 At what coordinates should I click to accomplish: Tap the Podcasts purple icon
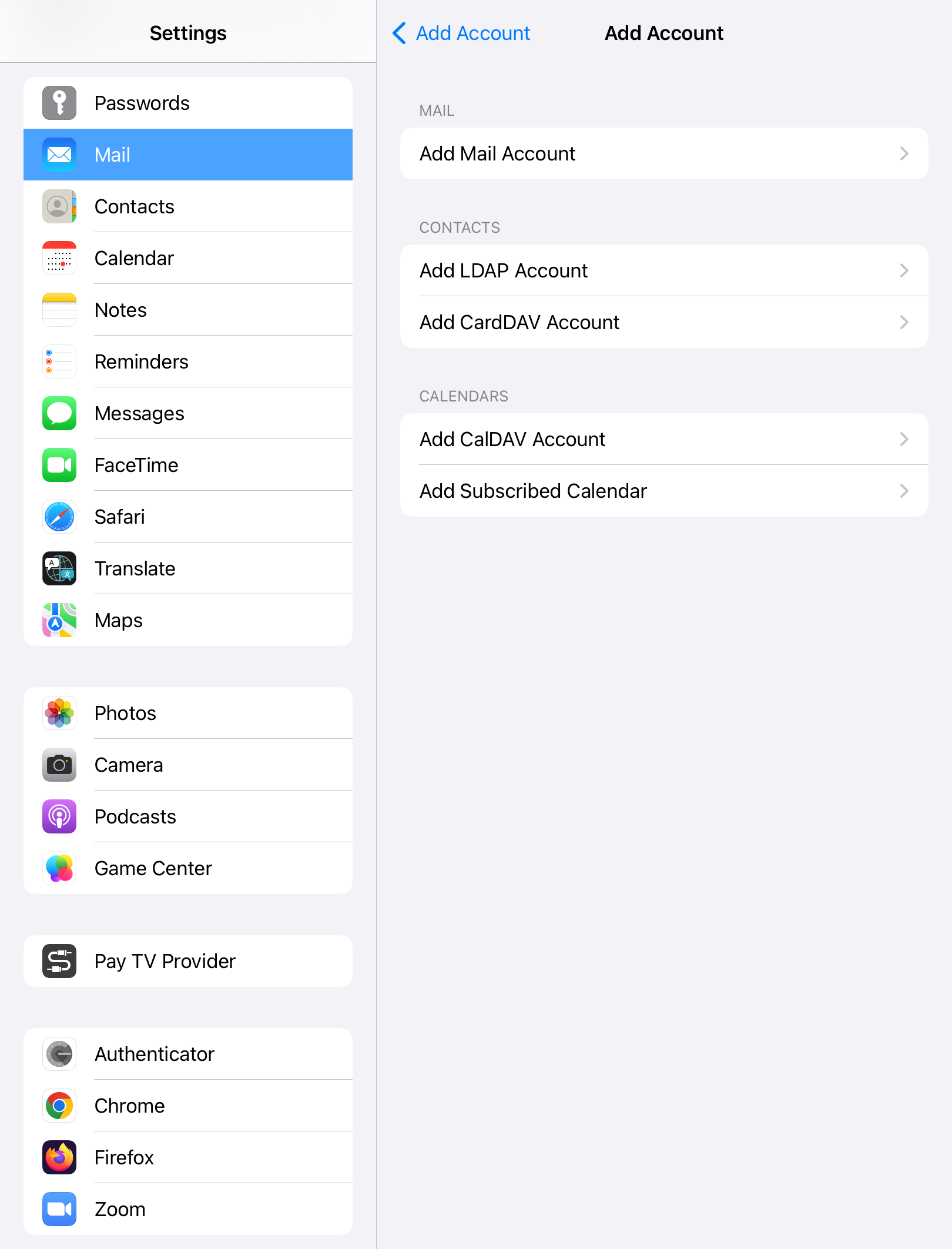[x=59, y=816]
